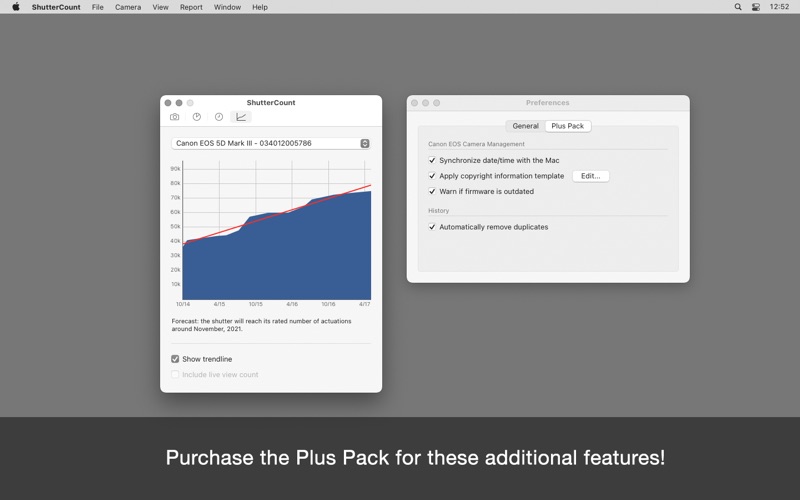Viewport: 800px width, 500px height.
Task: Click the 10/14 date label on graph
Action: pos(183,304)
